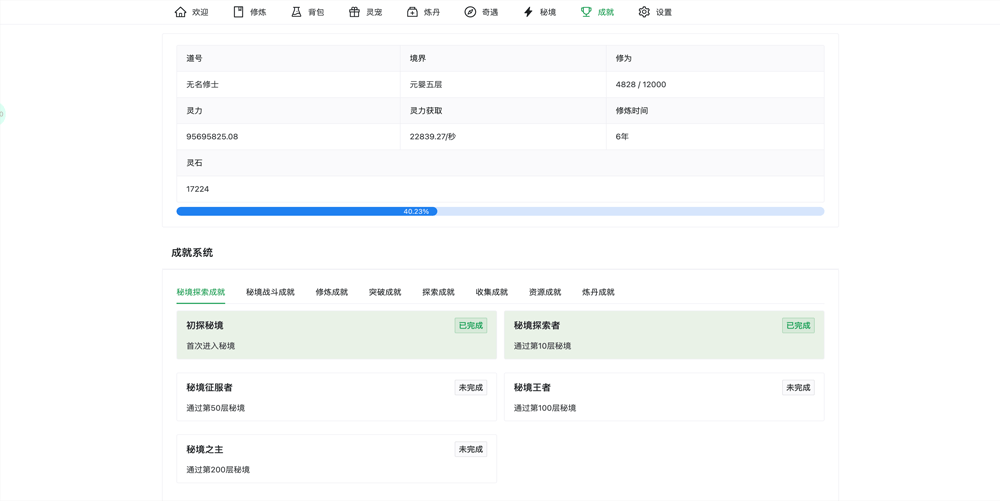Open 设置 using the gear icon
Viewport: 1000px width, 501px height.
644,12
